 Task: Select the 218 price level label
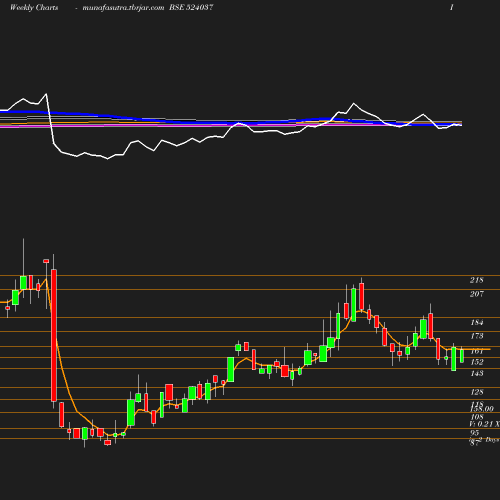(x=477, y=280)
